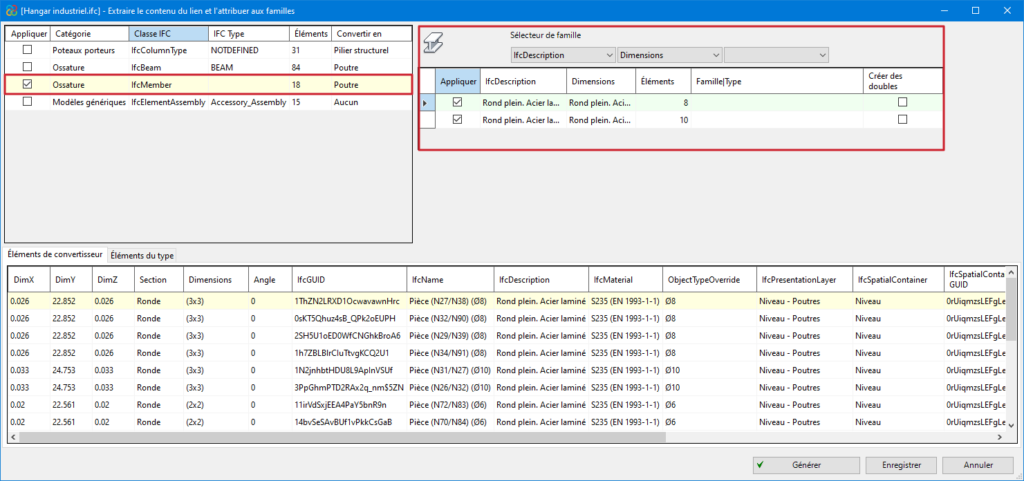Viewport: 1024px width, 481px height.
Task: Click the Générer button
Action: (x=806, y=465)
